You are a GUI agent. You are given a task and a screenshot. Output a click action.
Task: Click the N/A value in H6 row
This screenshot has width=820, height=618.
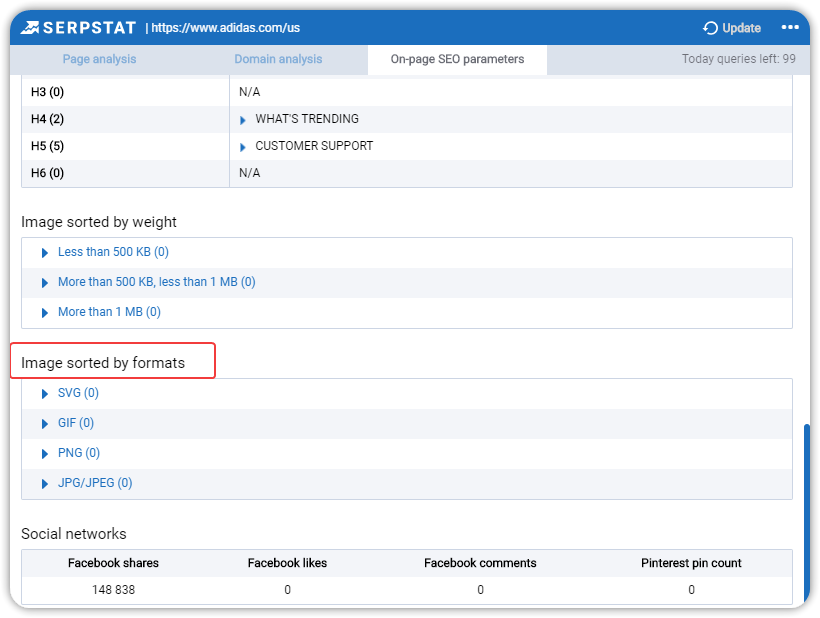pyautogui.click(x=249, y=173)
